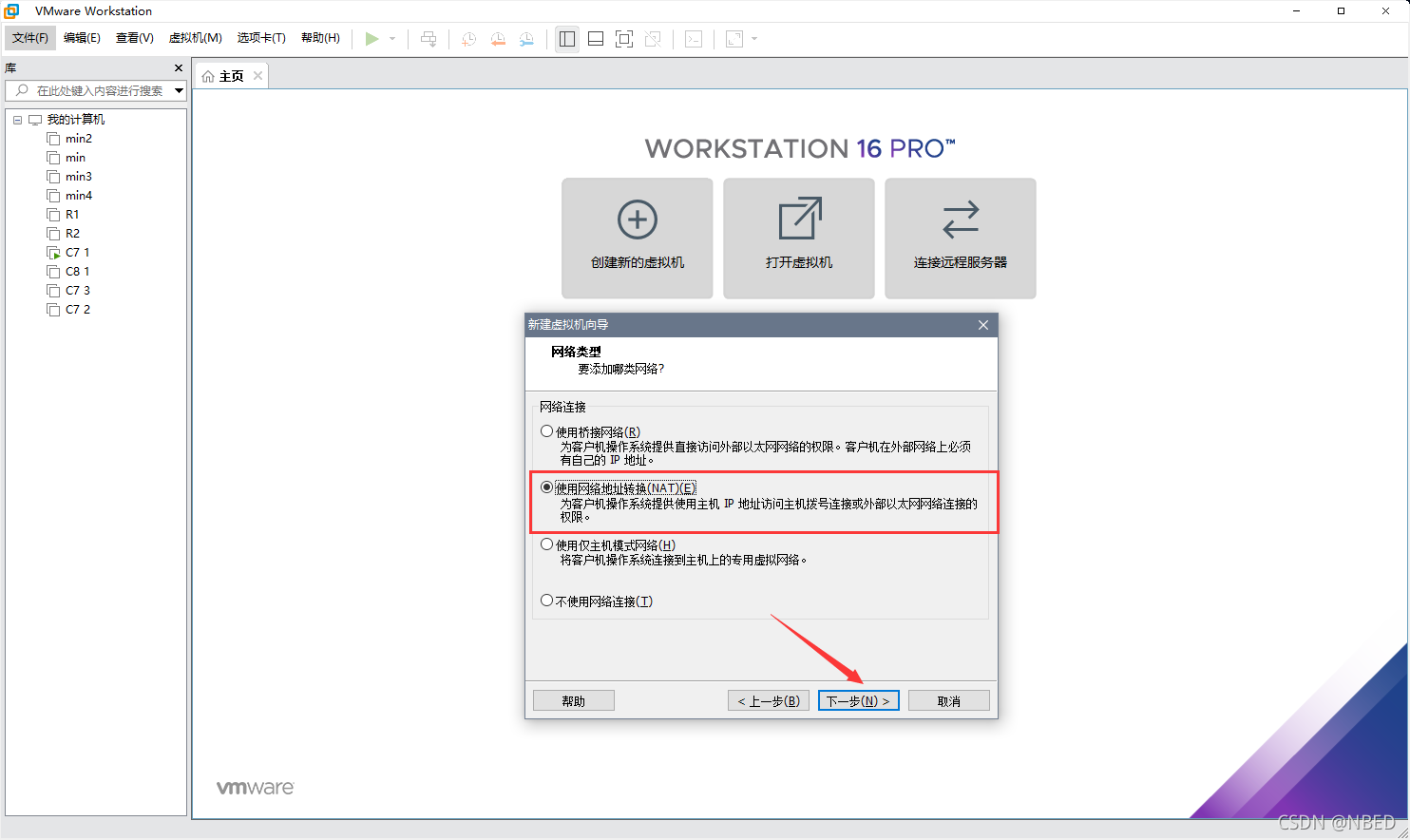The height and width of the screenshot is (840, 1410).
Task: Open the 查看(V) menu
Action: (x=135, y=38)
